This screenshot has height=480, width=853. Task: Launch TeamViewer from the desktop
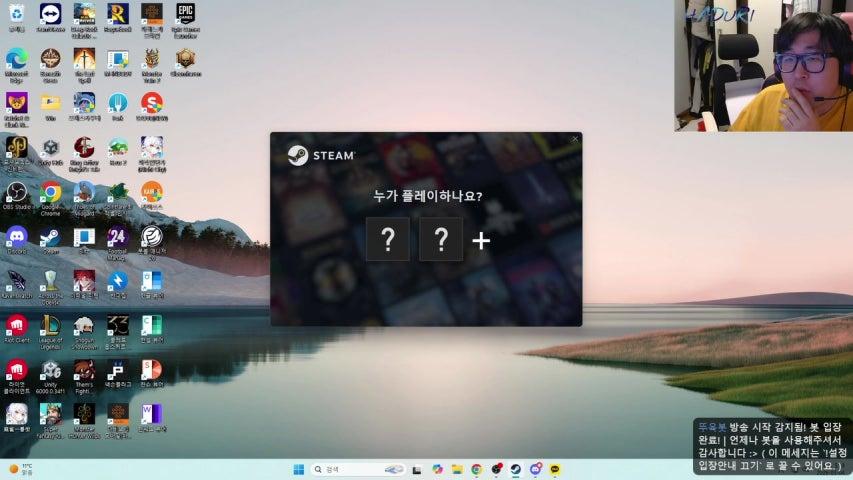[51, 17]
